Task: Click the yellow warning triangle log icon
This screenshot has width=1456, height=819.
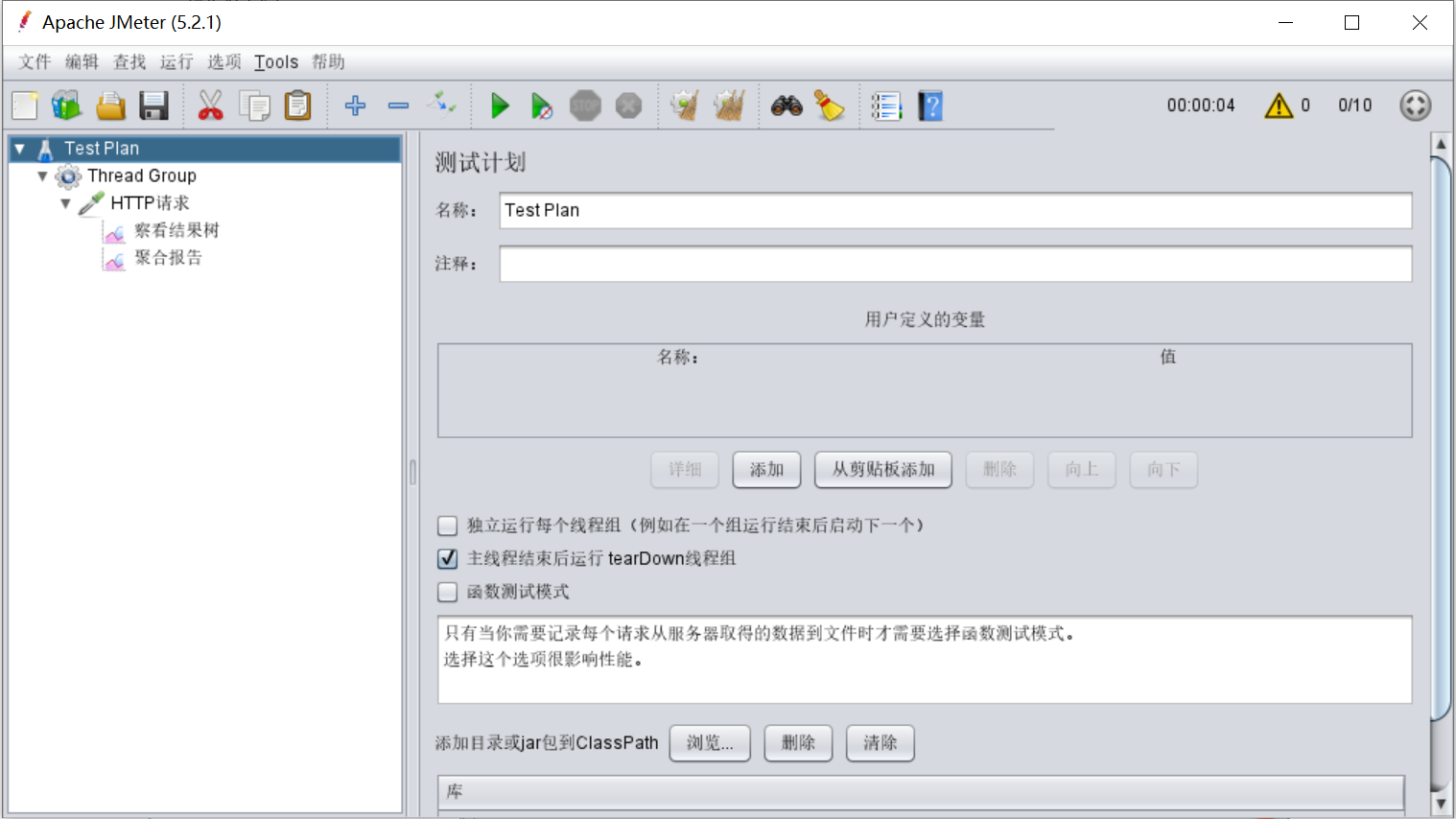Action: coord(1279,105)
